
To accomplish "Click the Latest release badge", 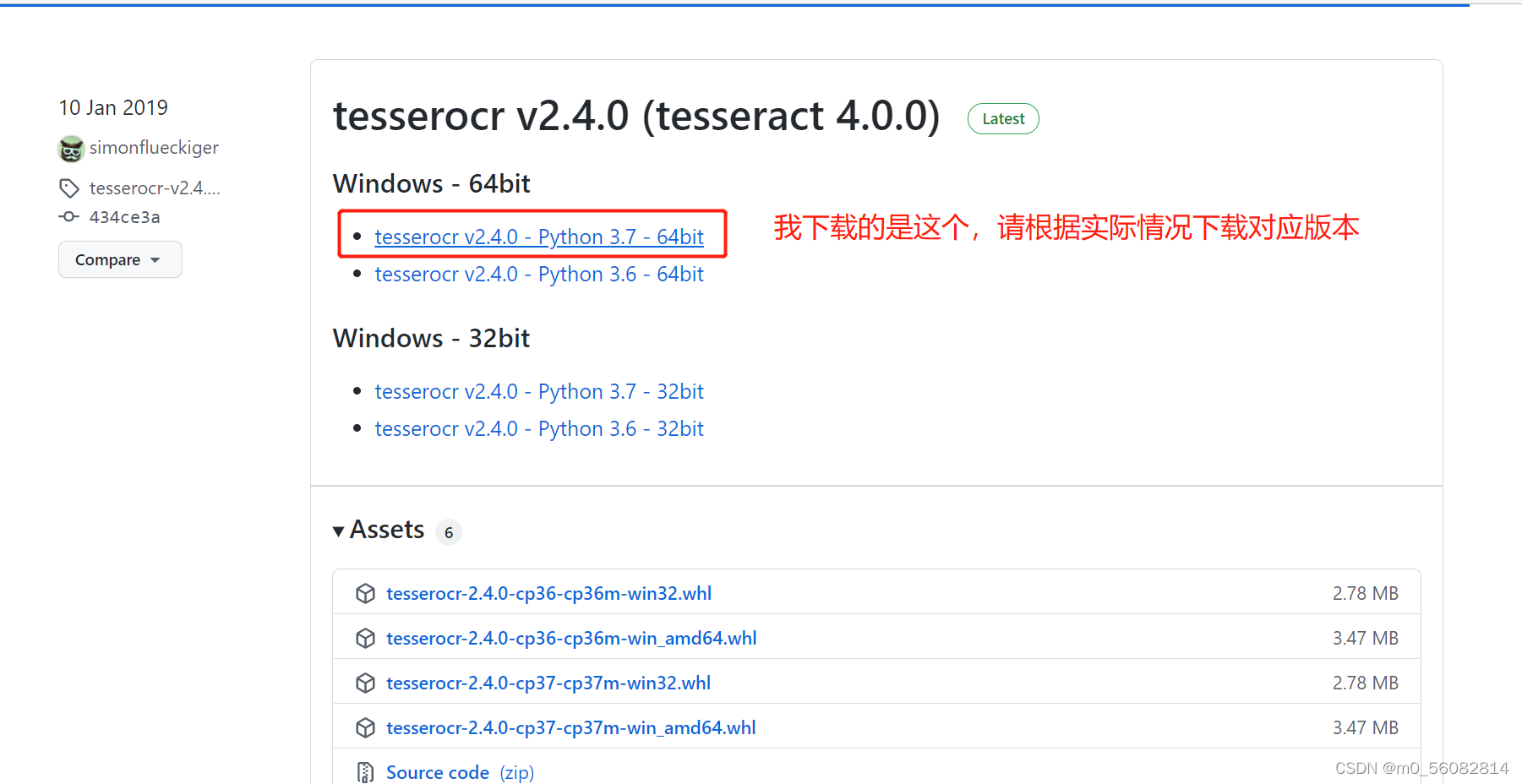I will pos(1003,119).
